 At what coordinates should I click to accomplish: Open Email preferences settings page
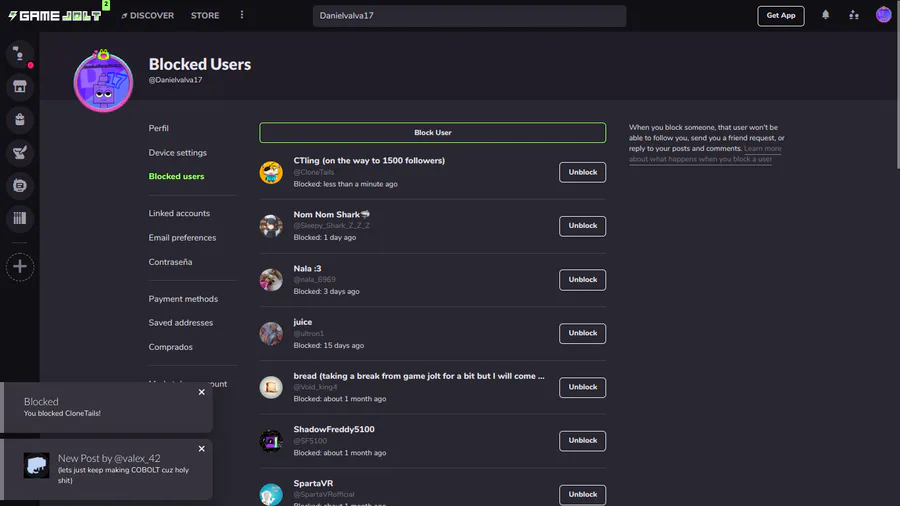pos(182,238)
